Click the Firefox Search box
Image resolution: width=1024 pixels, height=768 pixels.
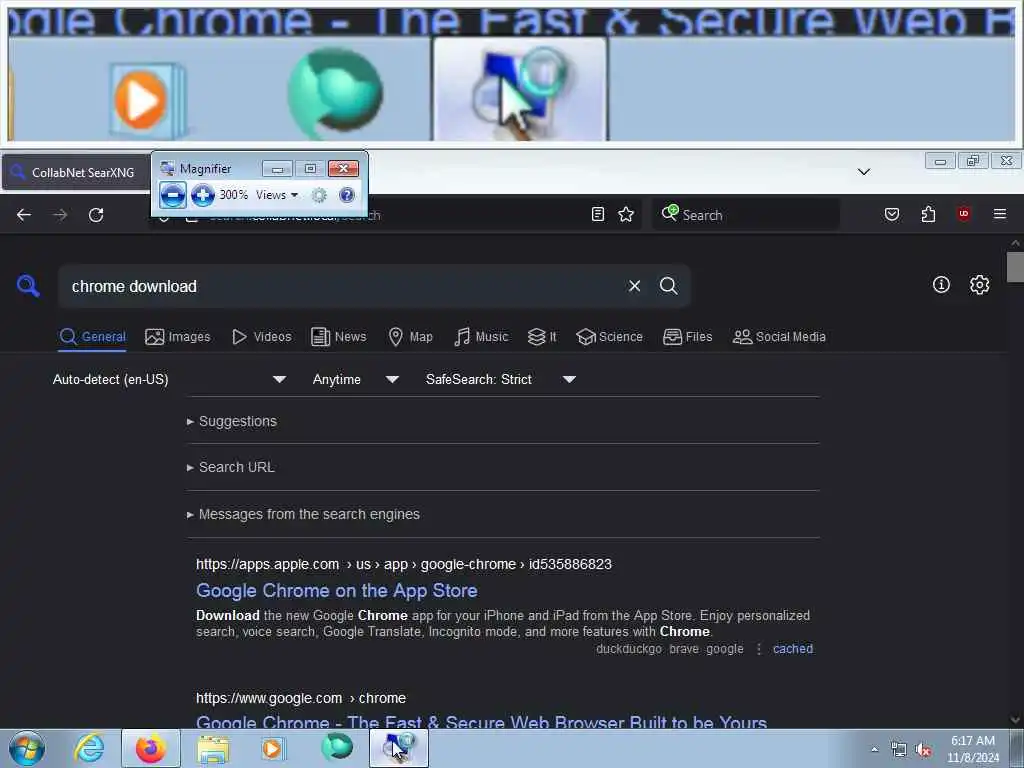click(x=746, y=214)
